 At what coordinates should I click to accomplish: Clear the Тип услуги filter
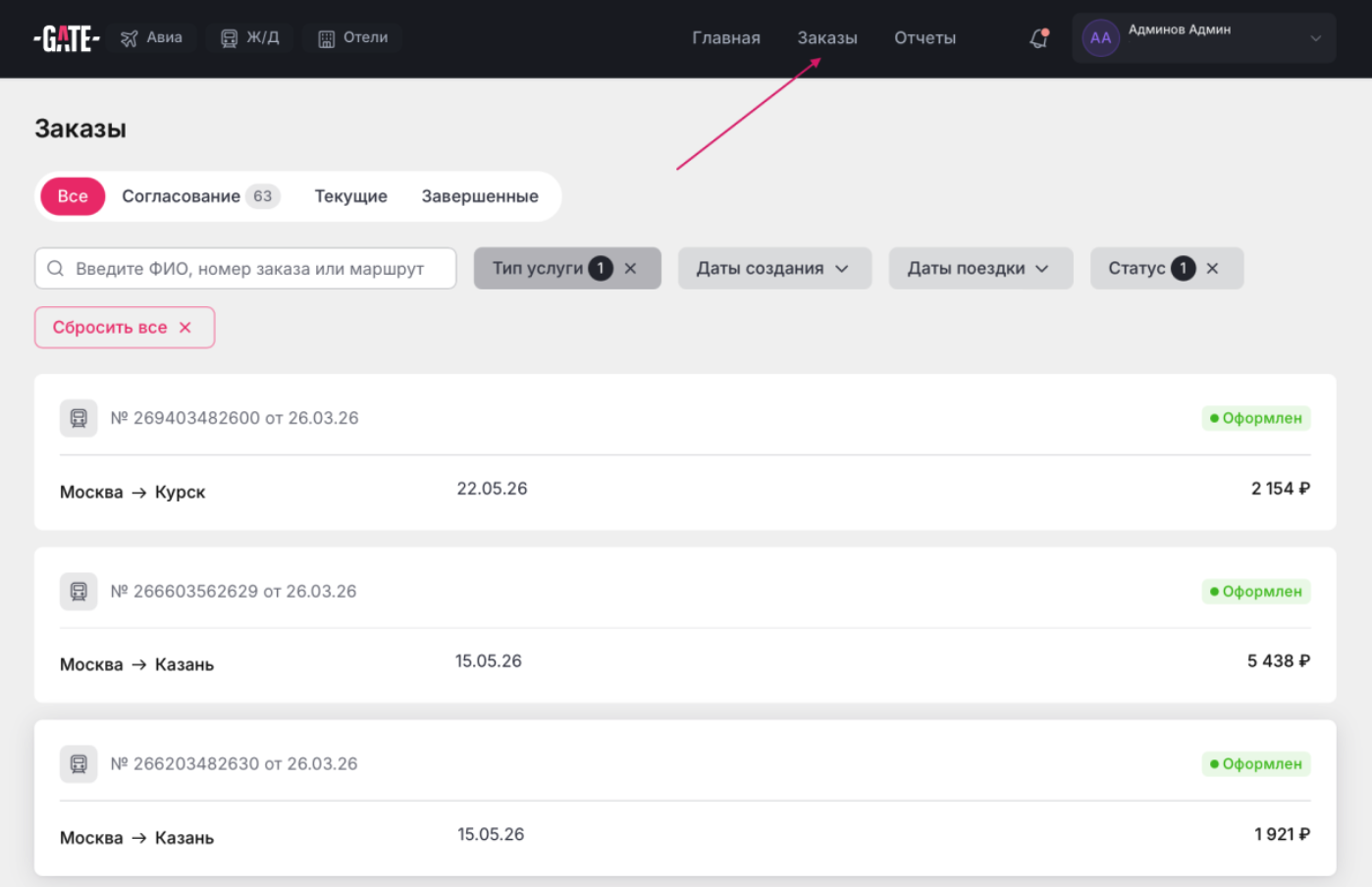point(630,269)
